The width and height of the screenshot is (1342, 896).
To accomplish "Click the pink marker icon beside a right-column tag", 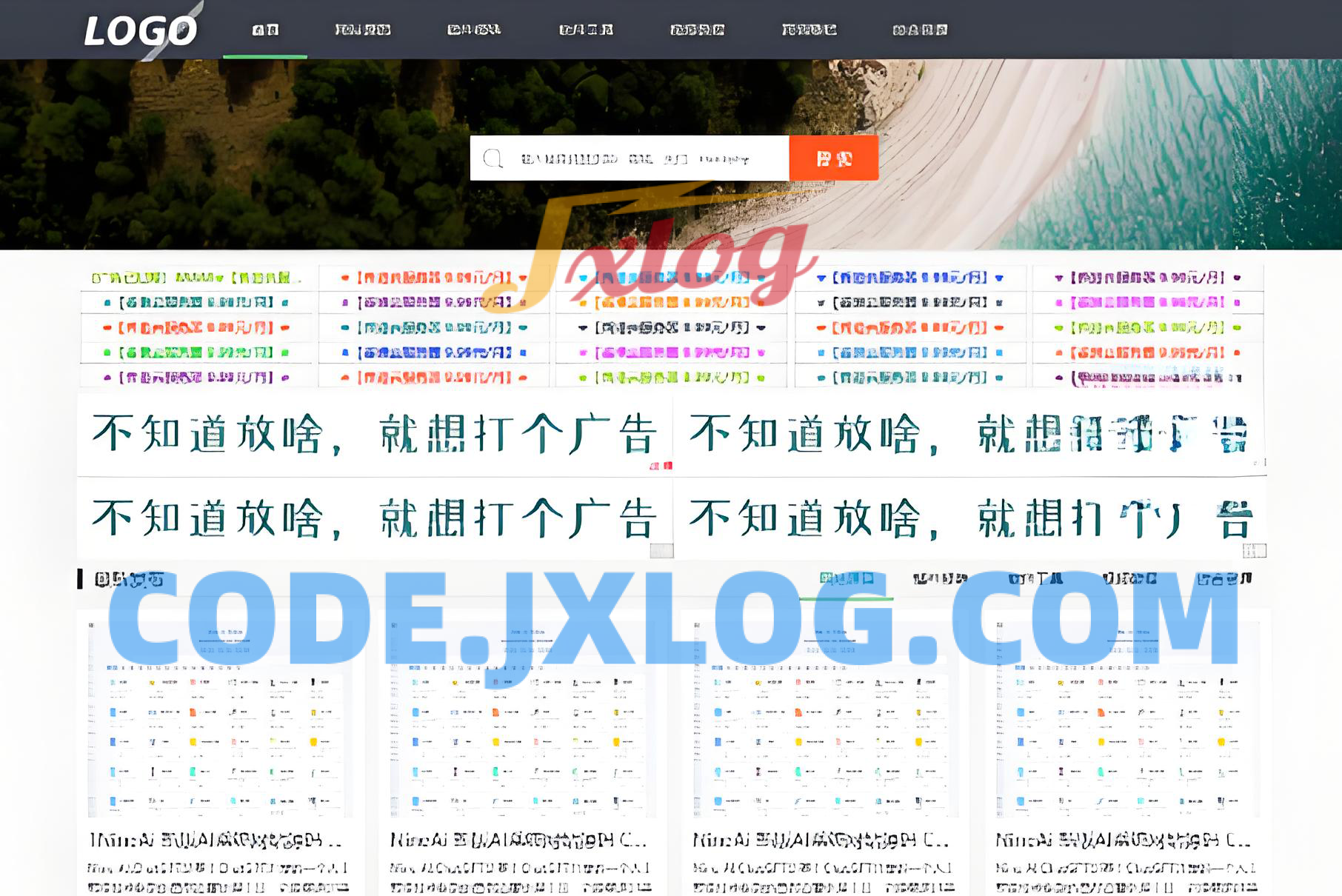I will coord(1058,301).
